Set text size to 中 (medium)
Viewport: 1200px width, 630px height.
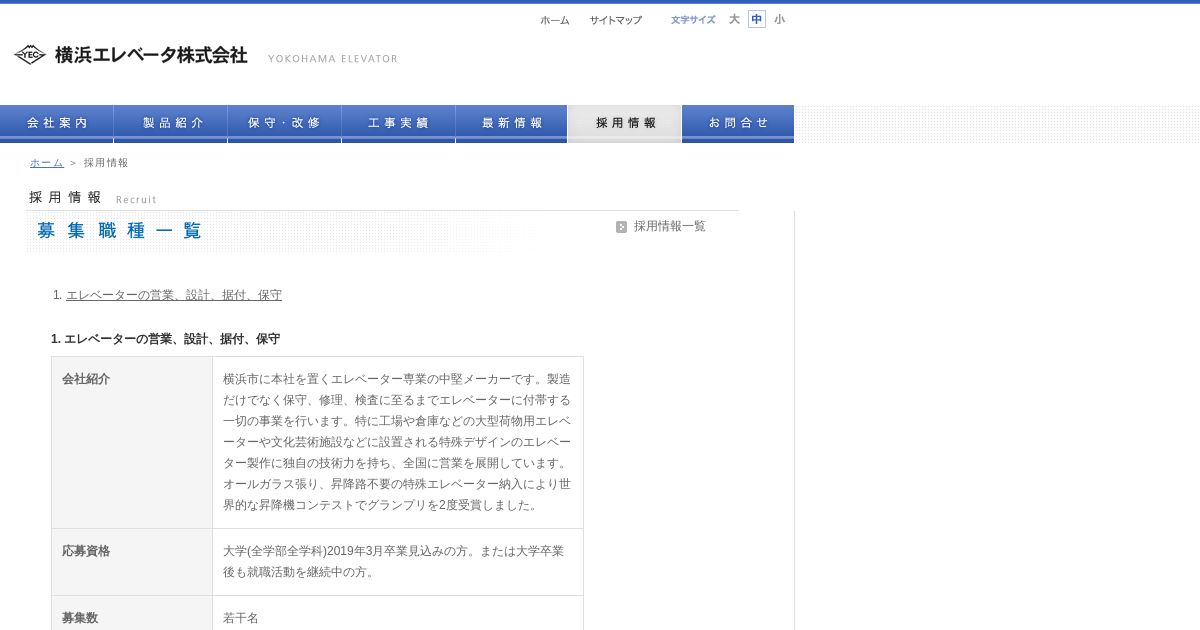(x=757, y=19)
